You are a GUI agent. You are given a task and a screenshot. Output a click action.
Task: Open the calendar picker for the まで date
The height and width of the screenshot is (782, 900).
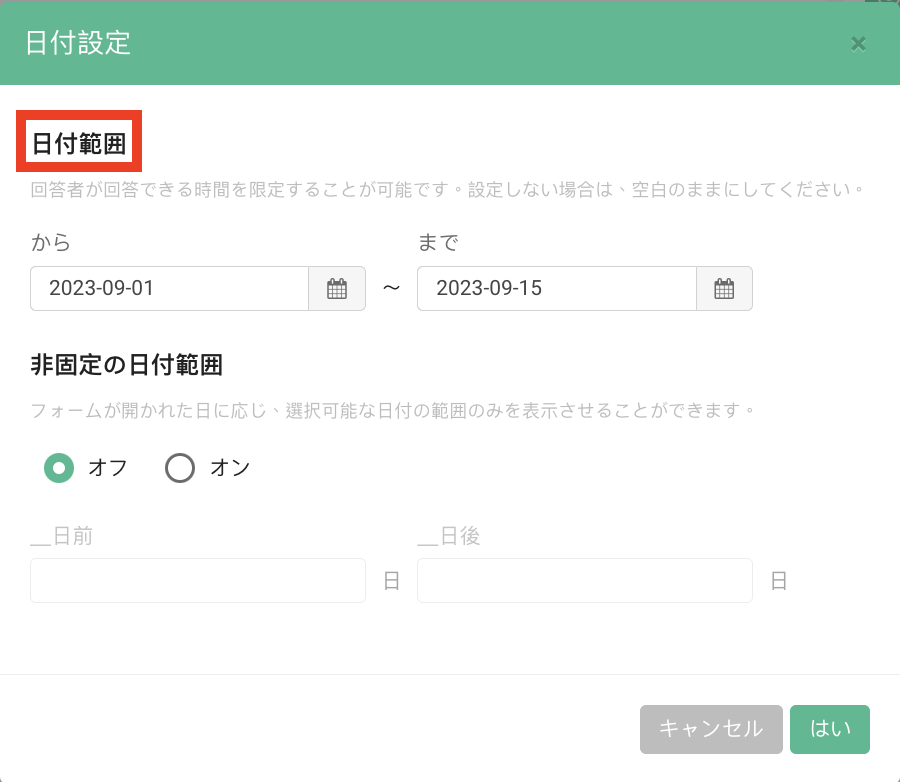tap(724, 288)
